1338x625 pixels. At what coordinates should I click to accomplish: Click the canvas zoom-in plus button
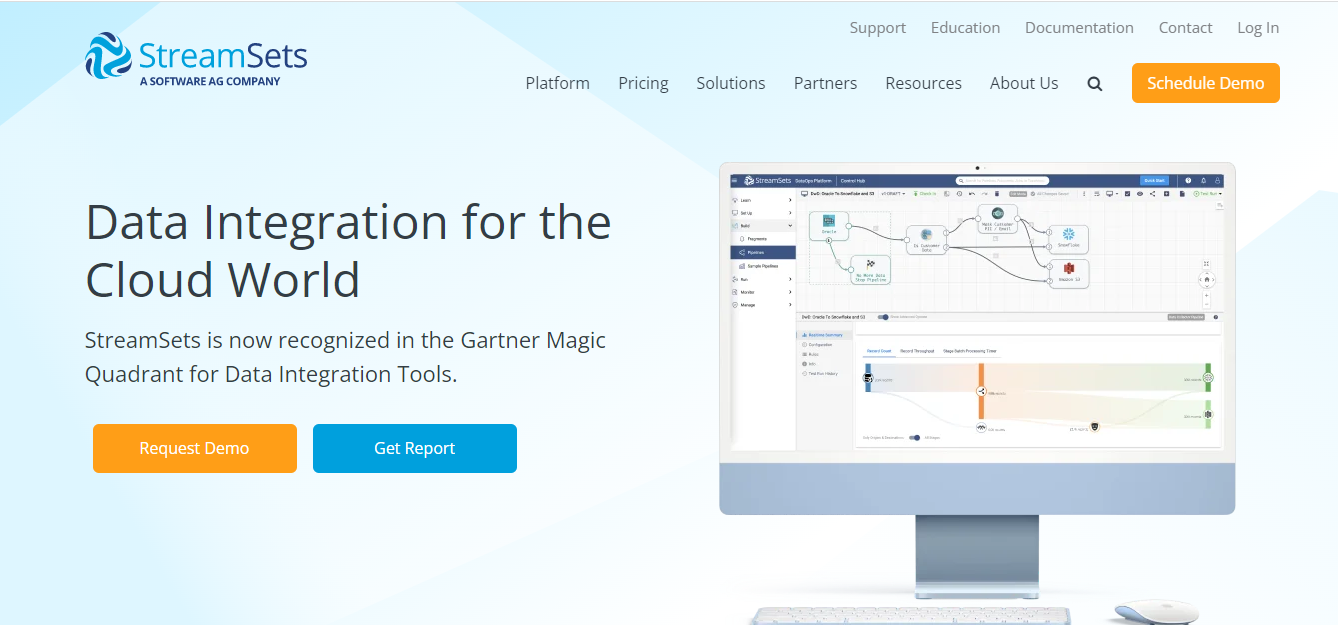tap(1206, 296)
